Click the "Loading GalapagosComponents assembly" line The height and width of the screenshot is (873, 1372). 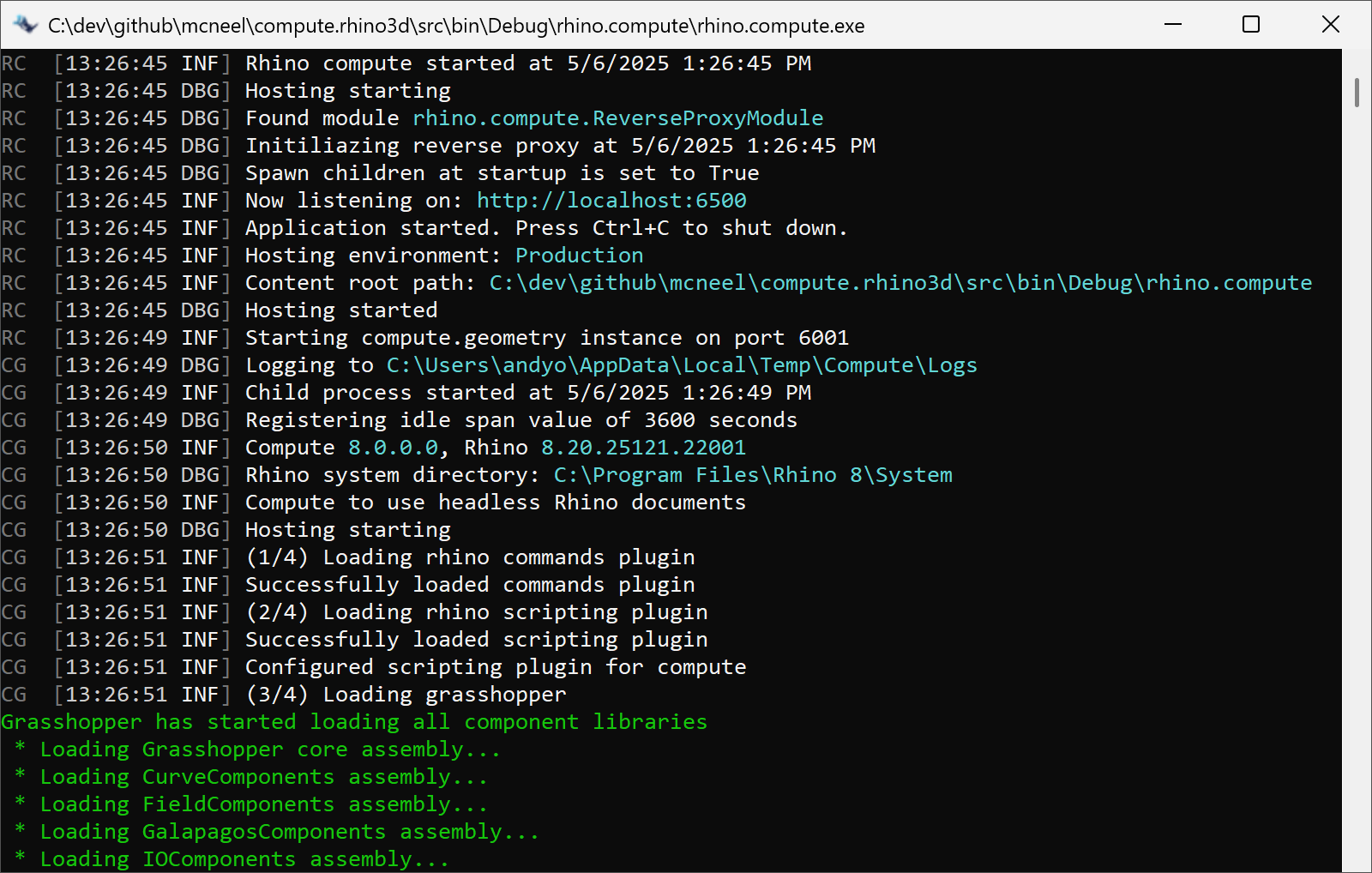(x=289, y=832)
